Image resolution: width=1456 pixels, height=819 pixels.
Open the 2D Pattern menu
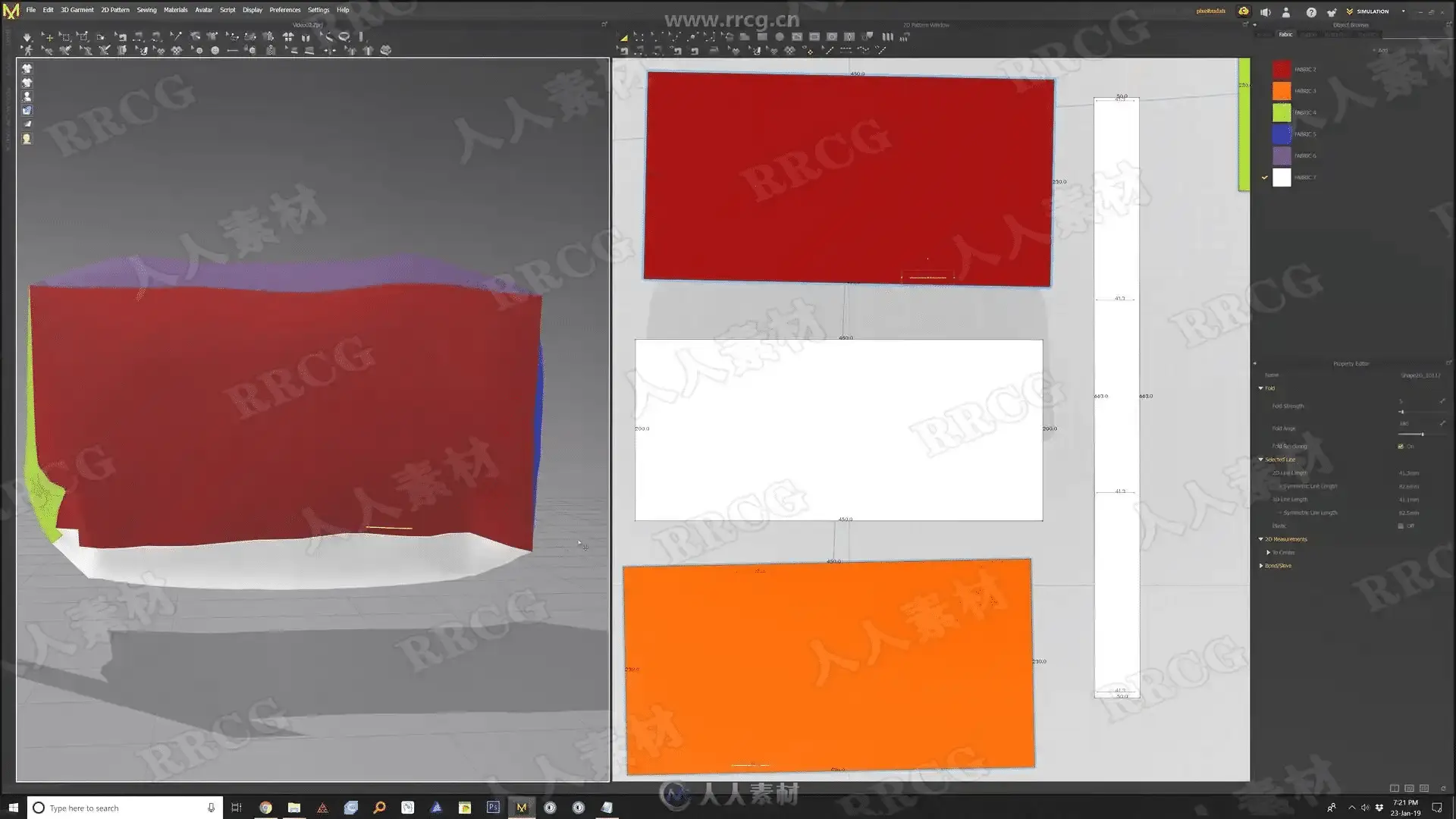coord(115,10)
